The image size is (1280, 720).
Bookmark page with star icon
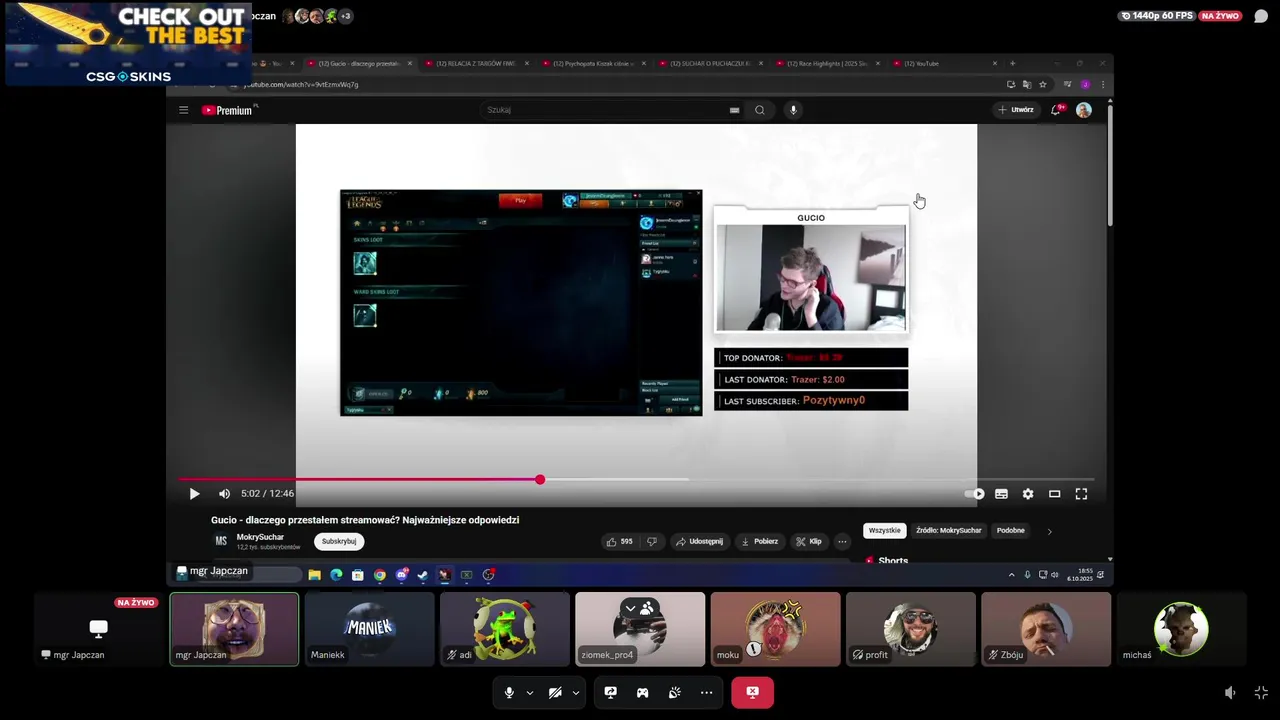(x=1043, y=85)
